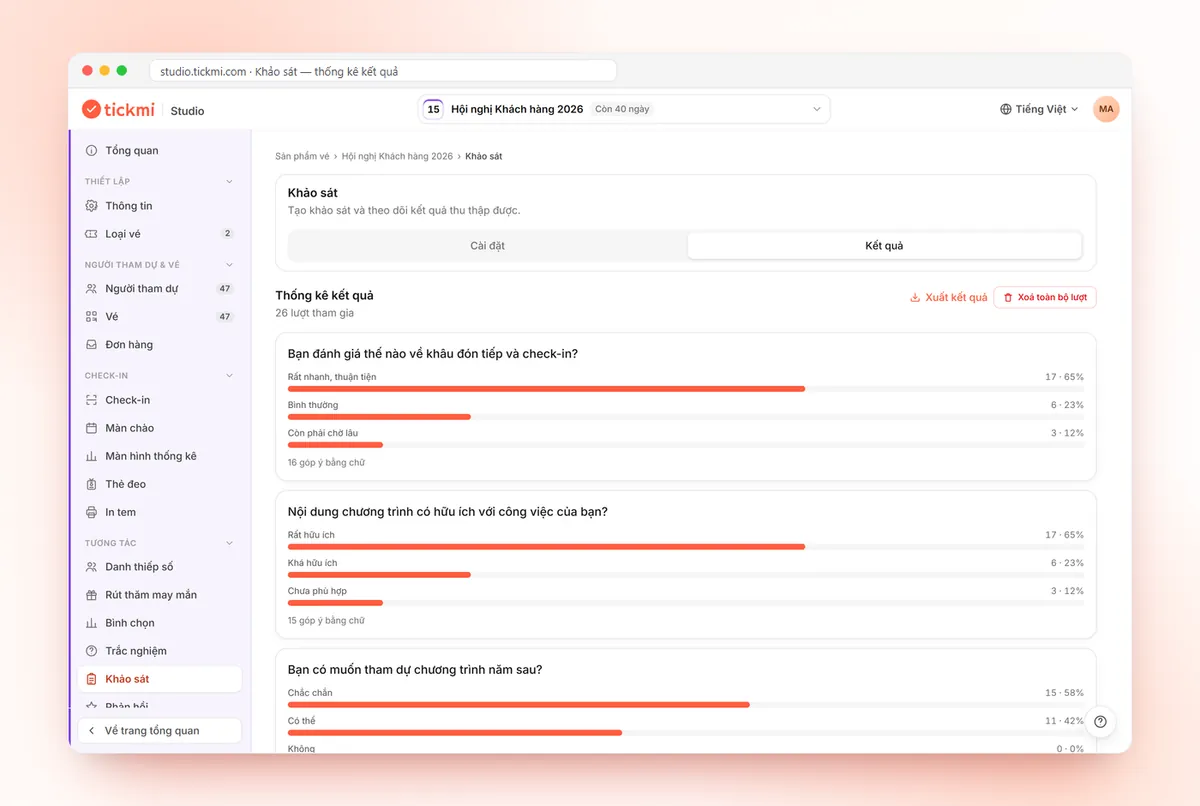Click the browser address bar
The height and width of the screenshot is (806, 1200).
[383, 71]
